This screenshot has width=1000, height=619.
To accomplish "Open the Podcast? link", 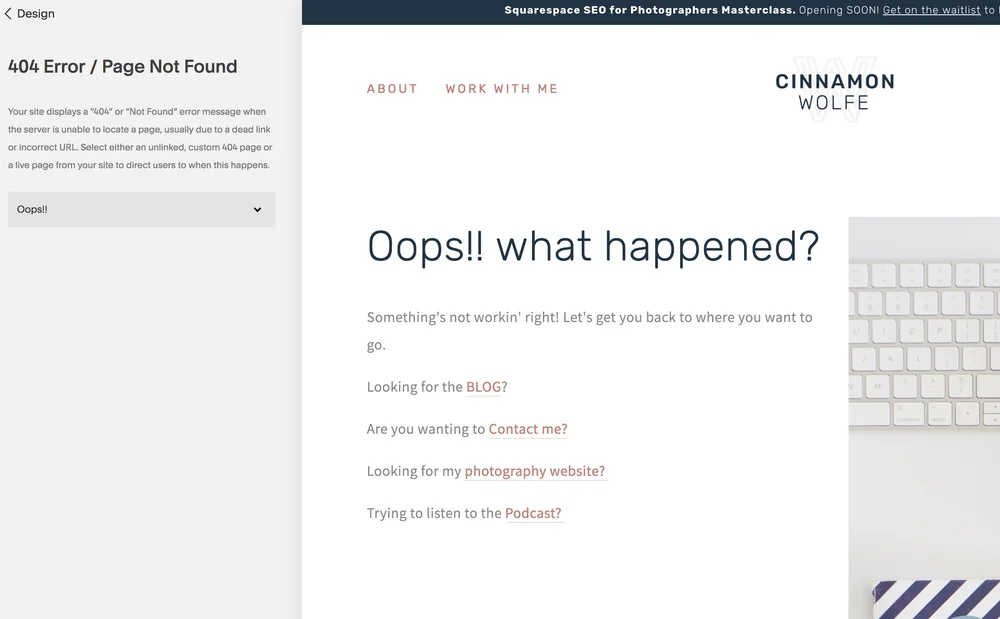I will tap(533, 513).
